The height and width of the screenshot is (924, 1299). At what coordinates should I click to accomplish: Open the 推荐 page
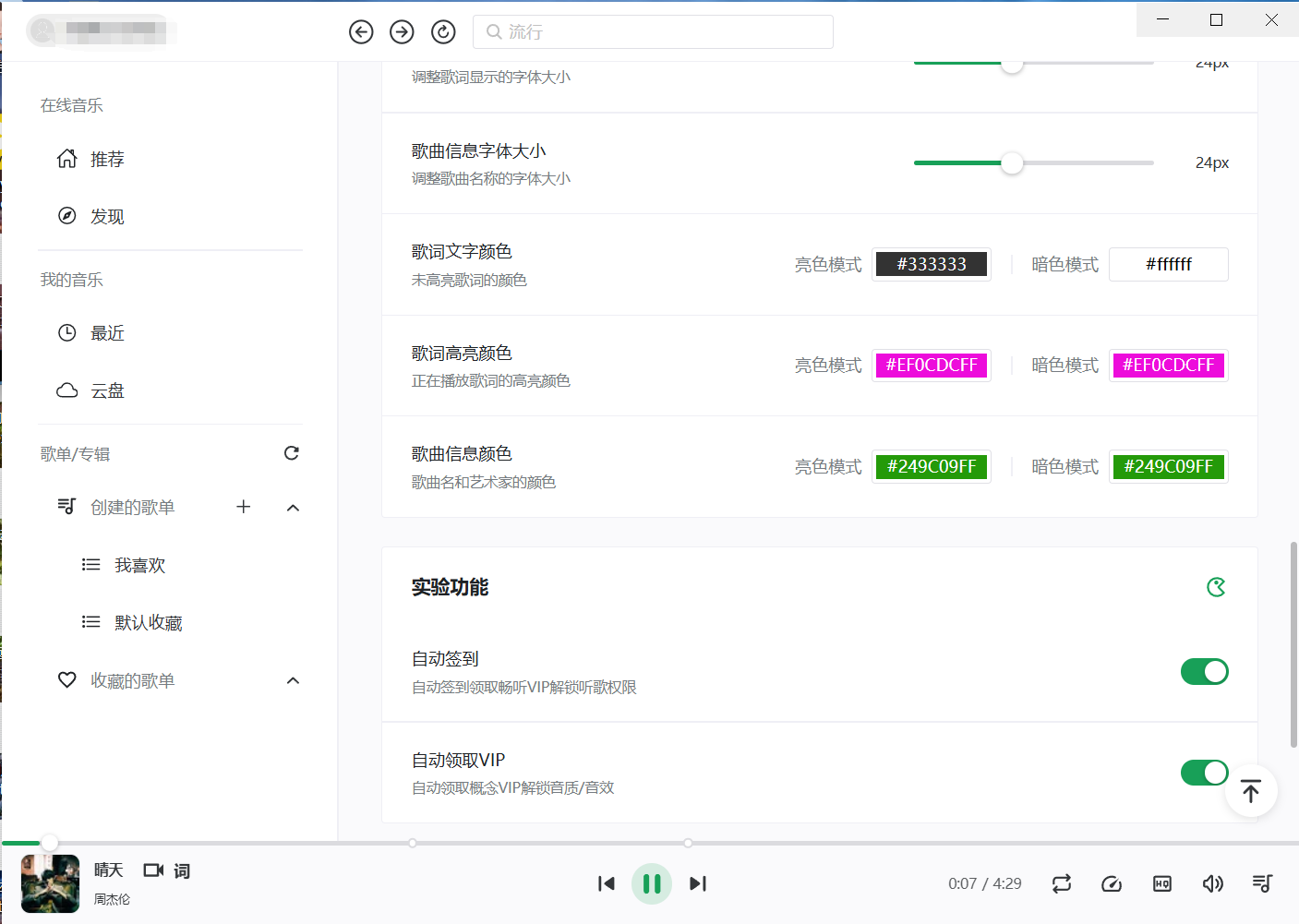click(x=106, y=160)
